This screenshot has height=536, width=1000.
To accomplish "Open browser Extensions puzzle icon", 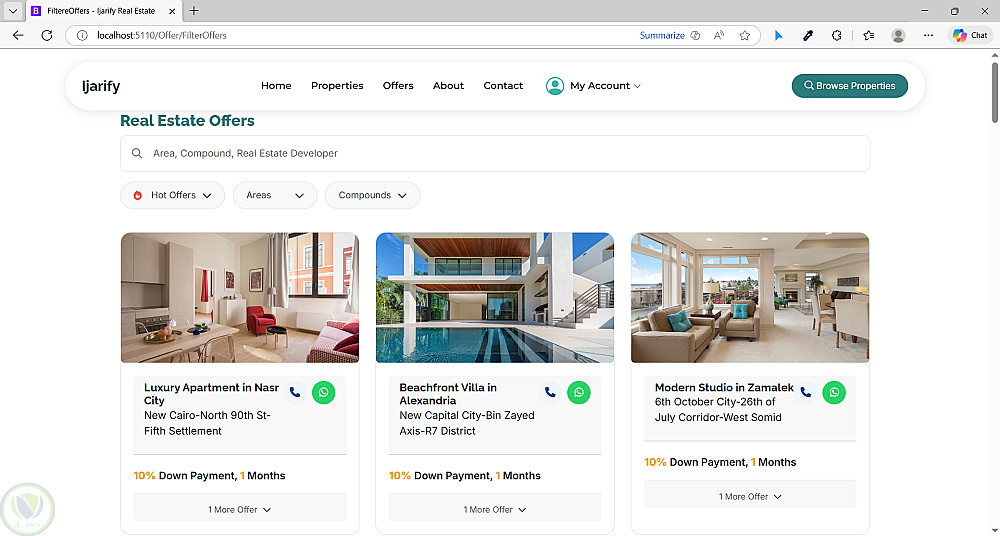I will click(x=837, y=35).
